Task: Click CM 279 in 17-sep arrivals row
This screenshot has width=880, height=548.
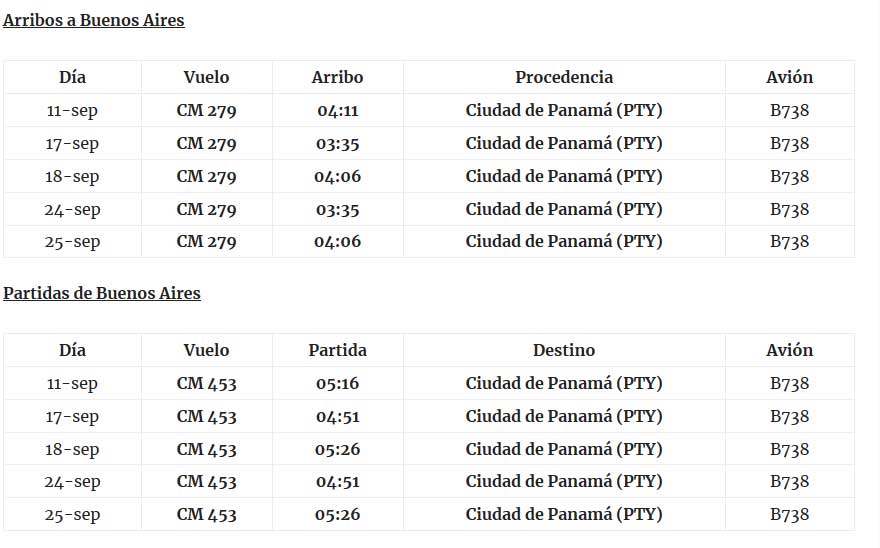Action: click(x=207, y=143)
